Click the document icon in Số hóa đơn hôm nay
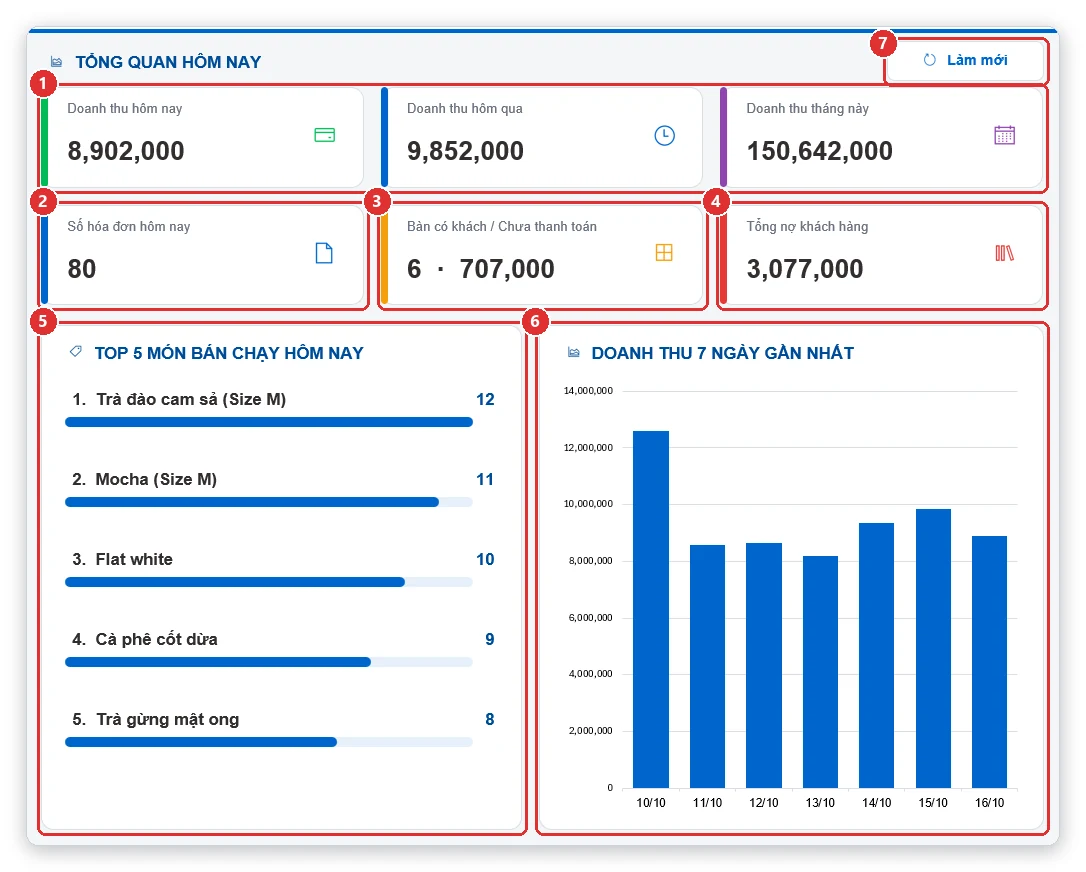 pos(324,253)
